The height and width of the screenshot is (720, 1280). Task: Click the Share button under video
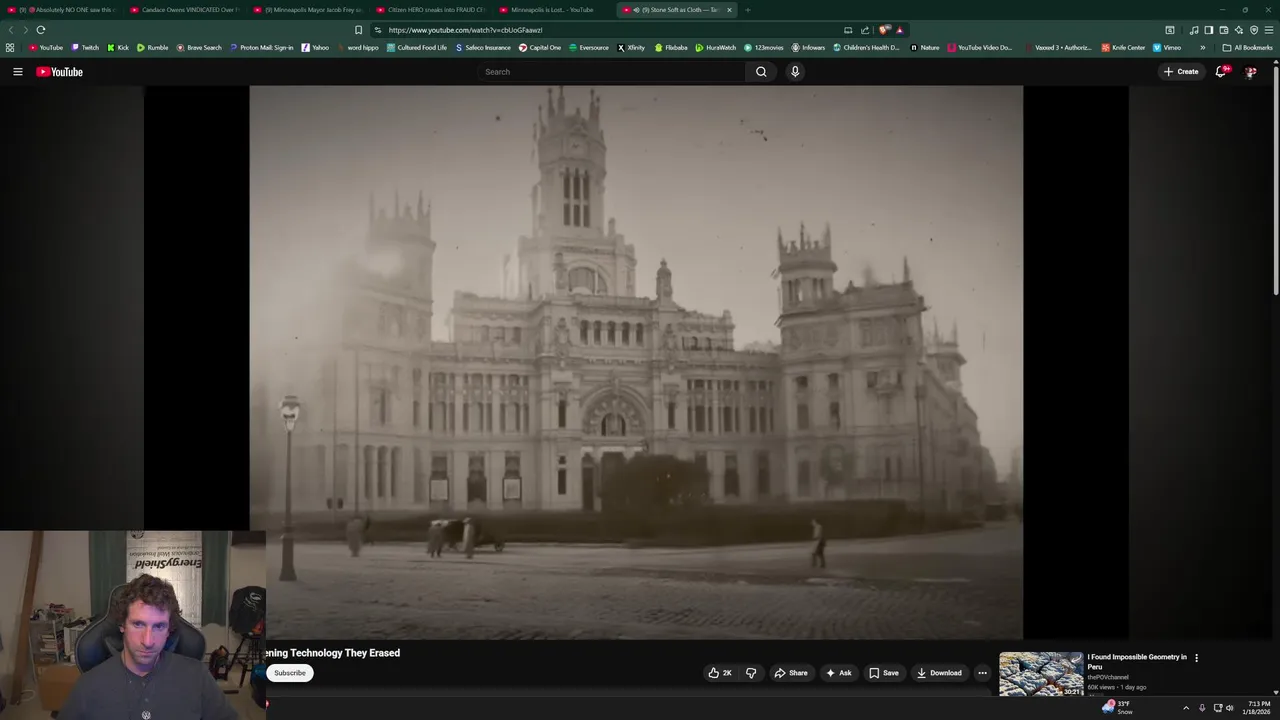click(x=790, y=673)
